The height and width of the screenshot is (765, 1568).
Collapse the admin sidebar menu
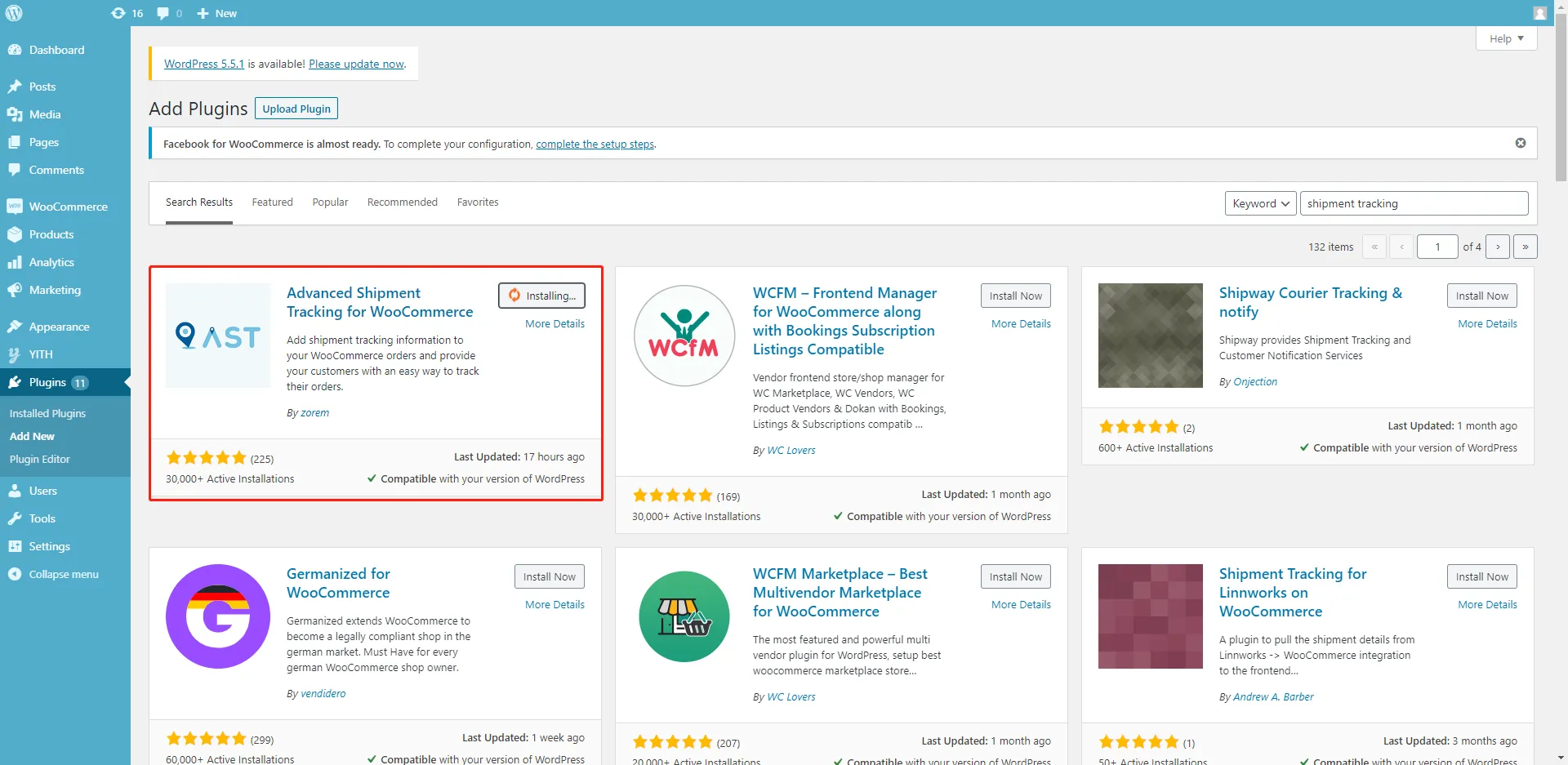tap(63, 574)
